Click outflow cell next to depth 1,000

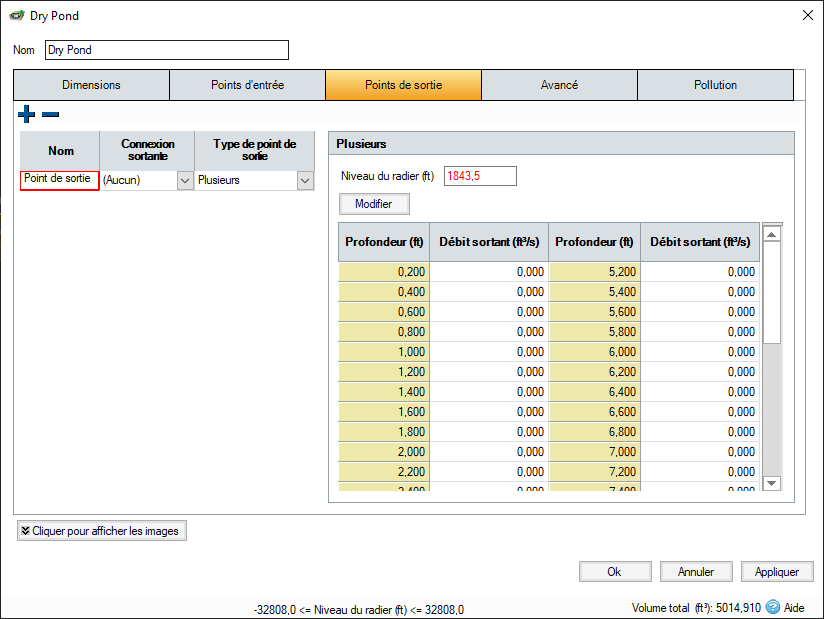pos(489,352)
